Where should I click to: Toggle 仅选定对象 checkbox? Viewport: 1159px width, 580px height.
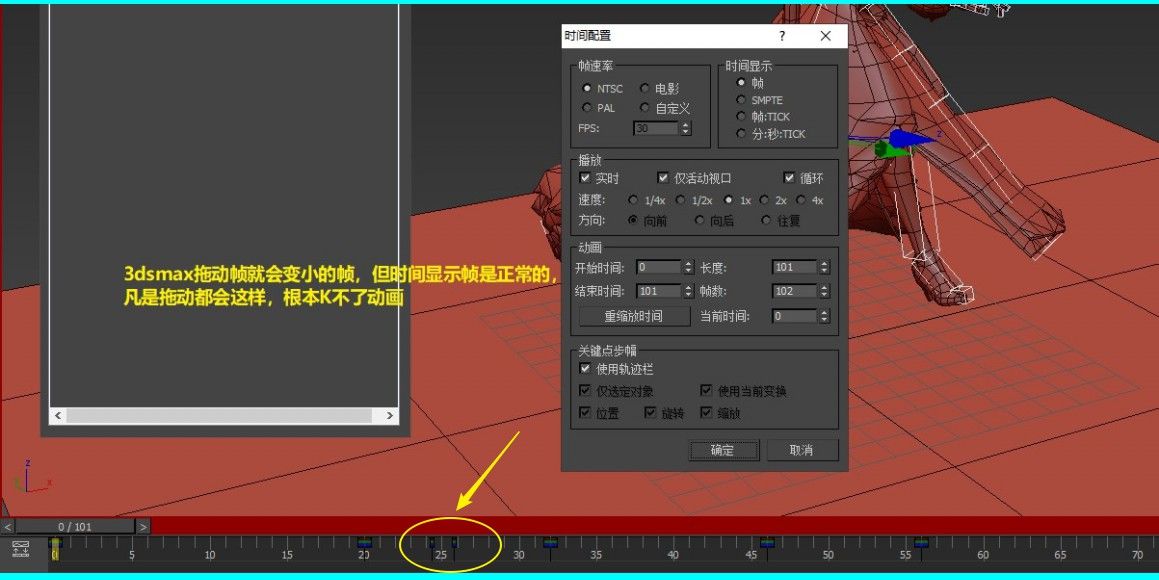click(x=585, y=390)
